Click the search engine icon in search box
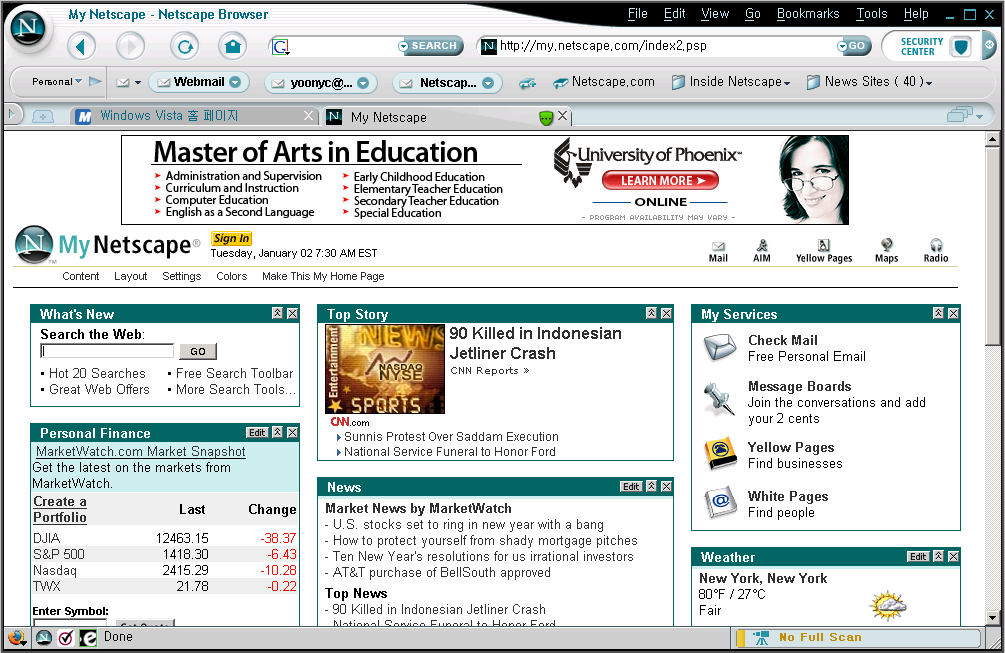 click(281, 46)
